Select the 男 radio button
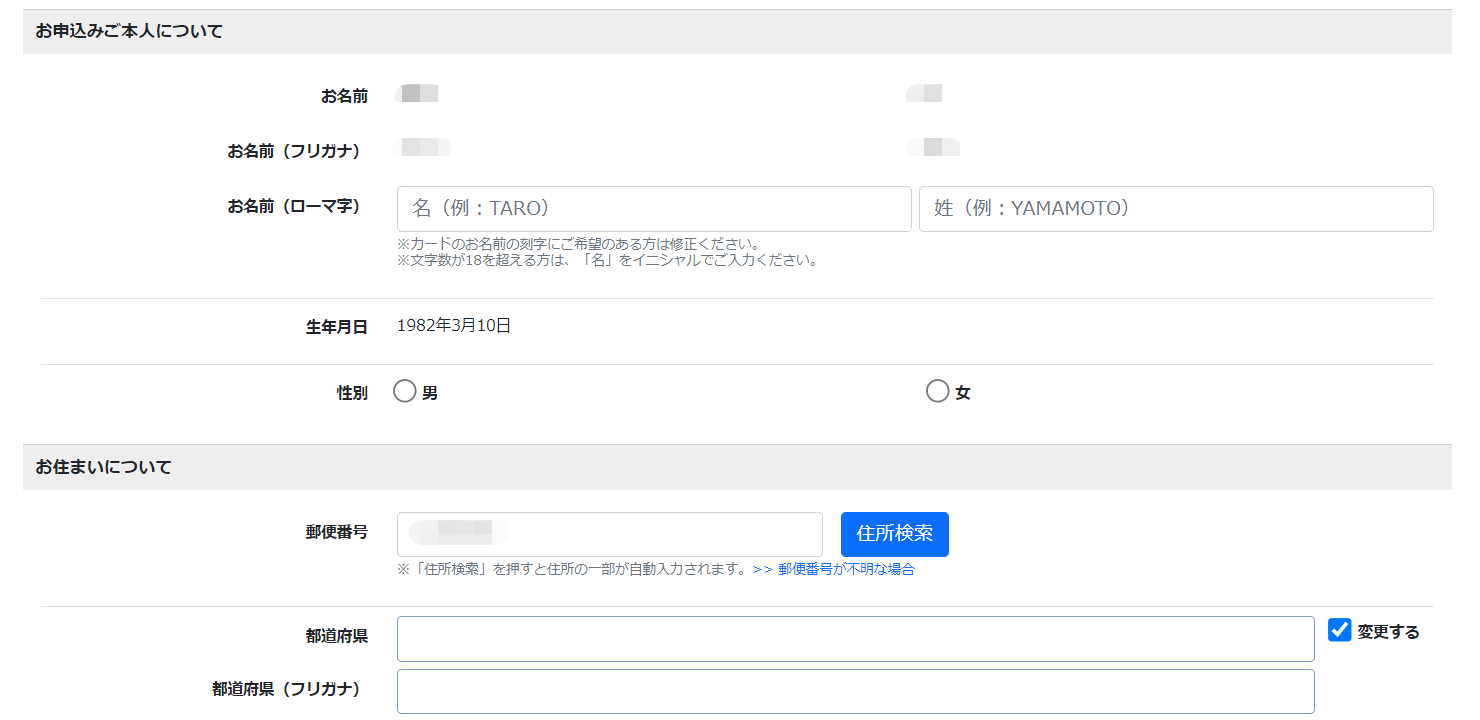Screen dimensions: 1480x720 click(x=405, y=392)
